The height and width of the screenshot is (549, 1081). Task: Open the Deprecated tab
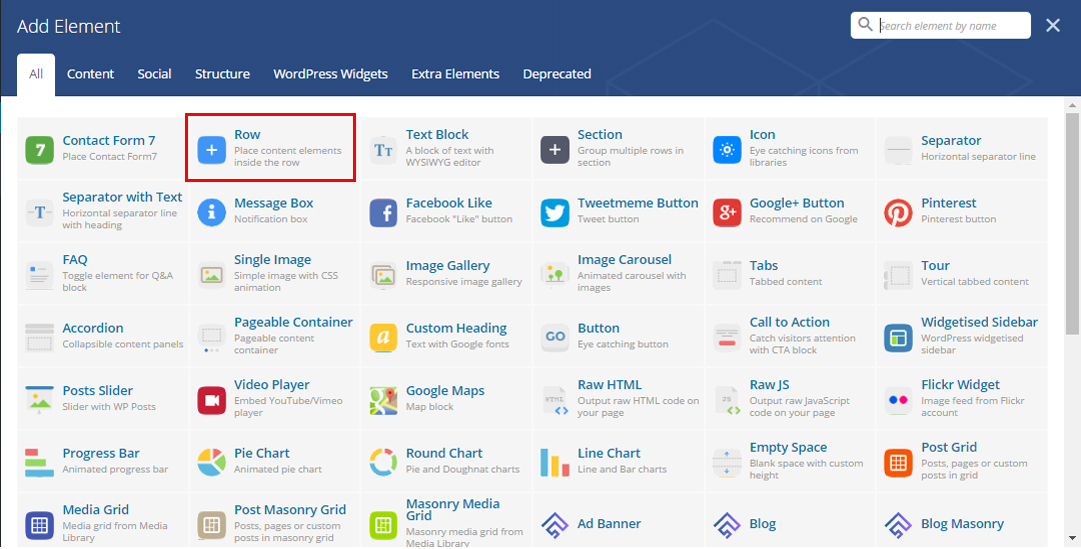557,74
